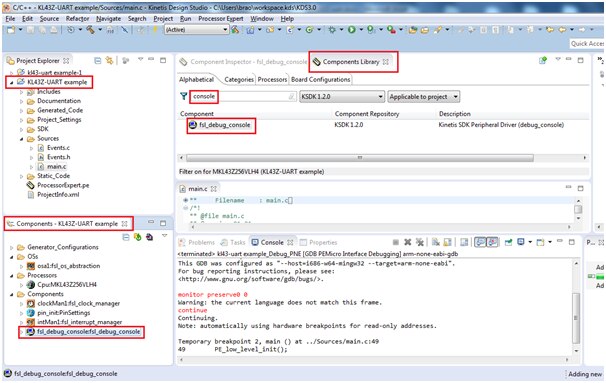Click Remove Launch X icon in Console
The image size is (606, 383).
point(408,242)
